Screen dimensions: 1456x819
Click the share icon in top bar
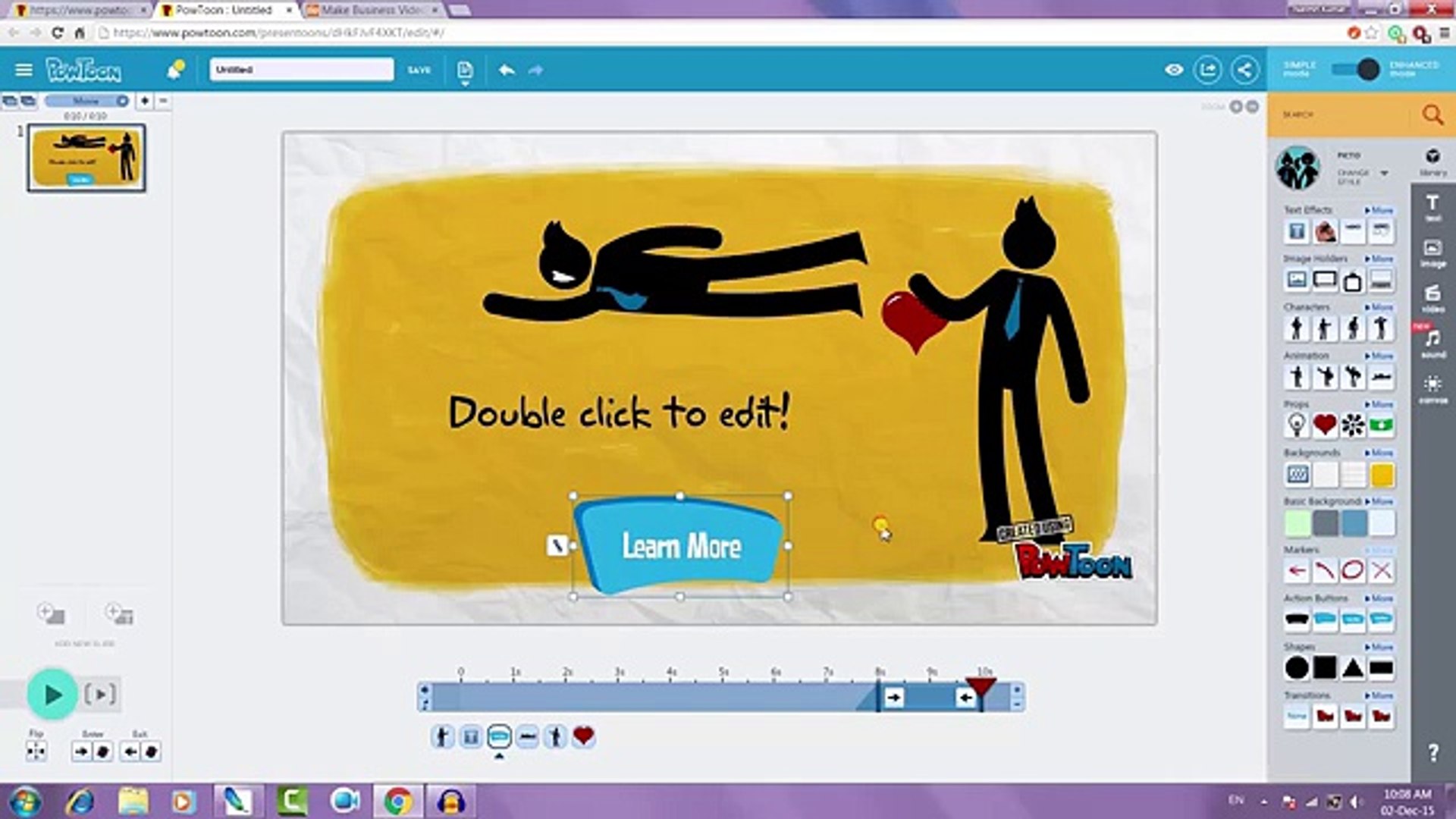pos(1244,71)
